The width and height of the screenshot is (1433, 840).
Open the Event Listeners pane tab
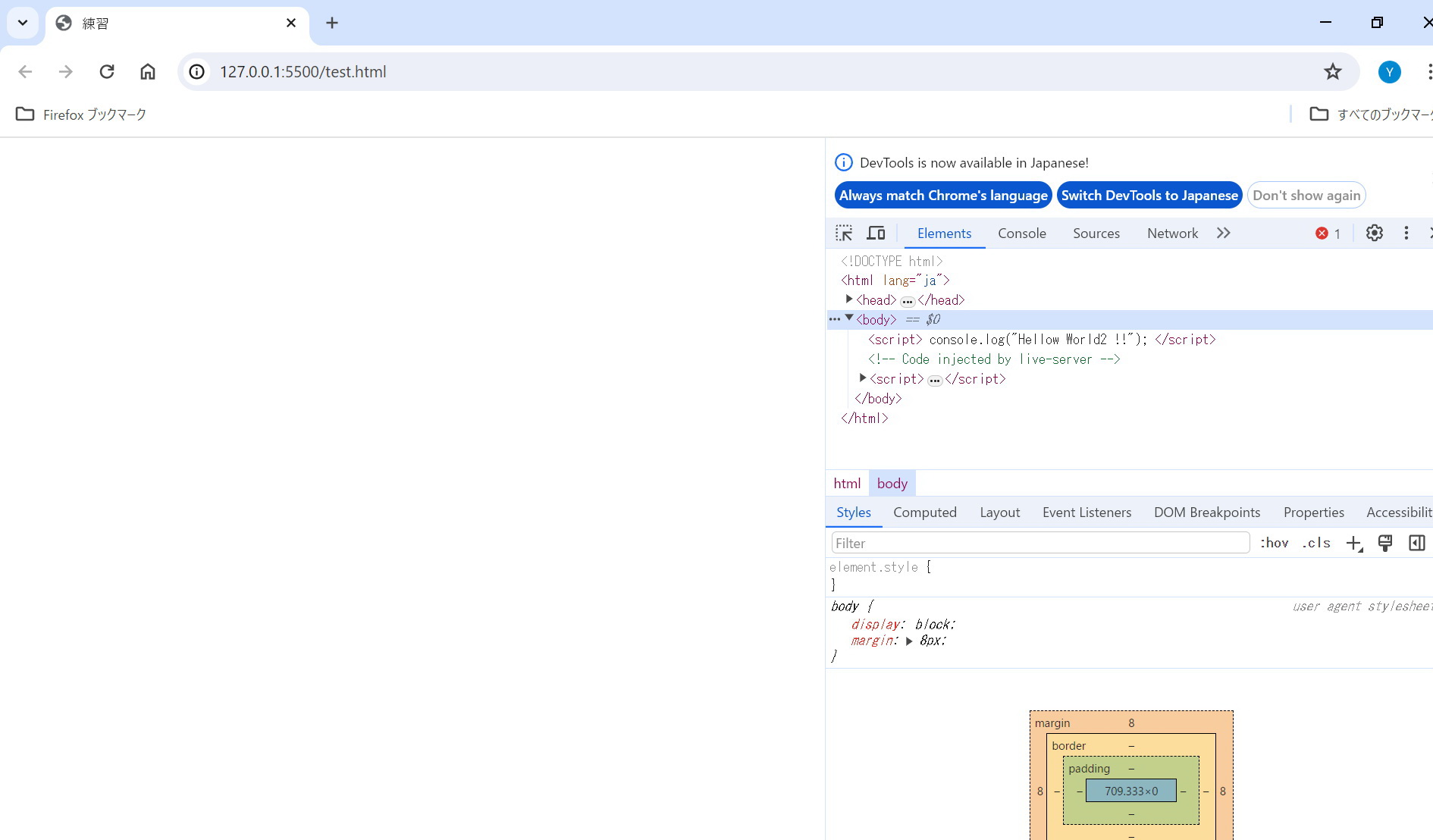pos(1087,512)
